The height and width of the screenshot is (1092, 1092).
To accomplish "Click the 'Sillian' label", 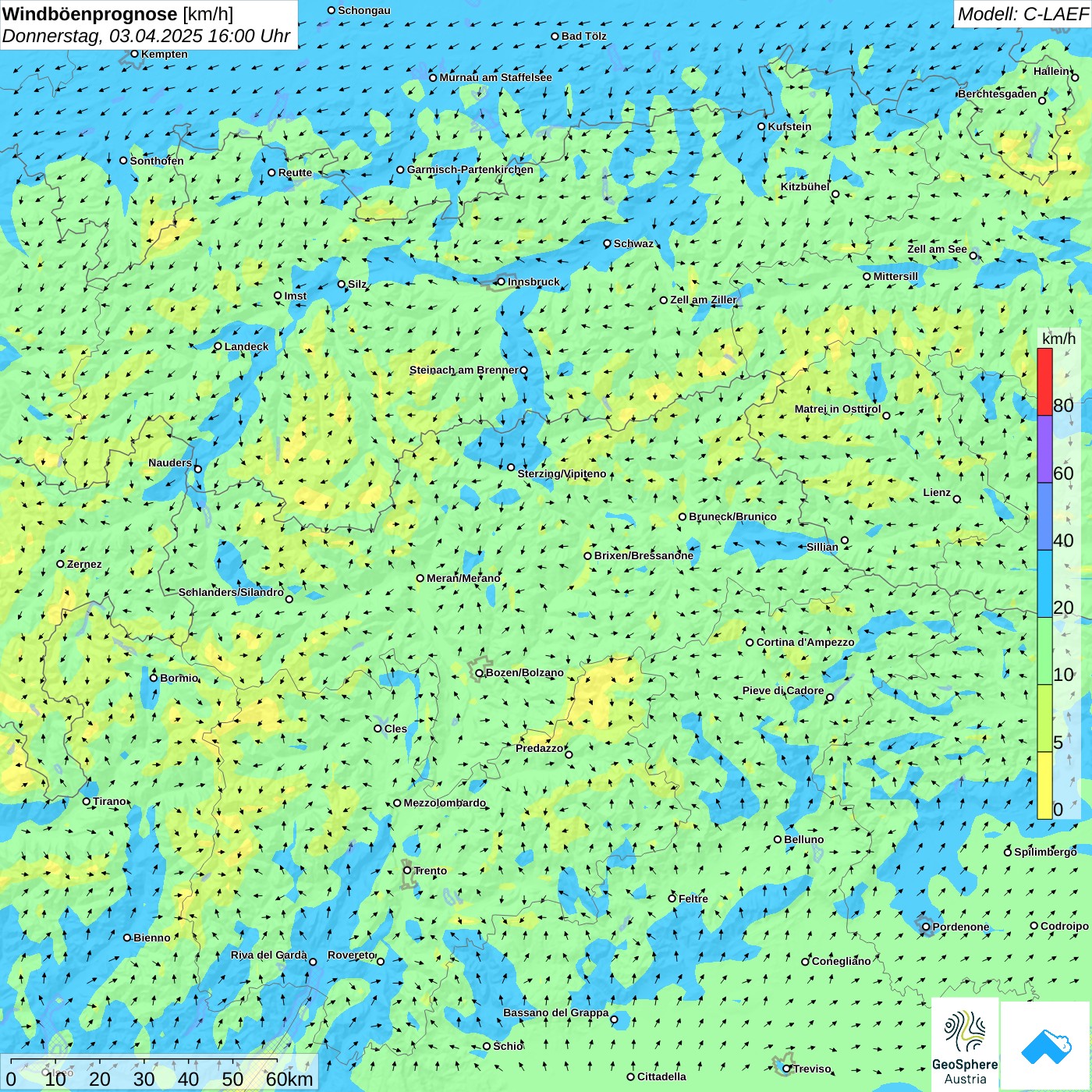I will (822, 547).
